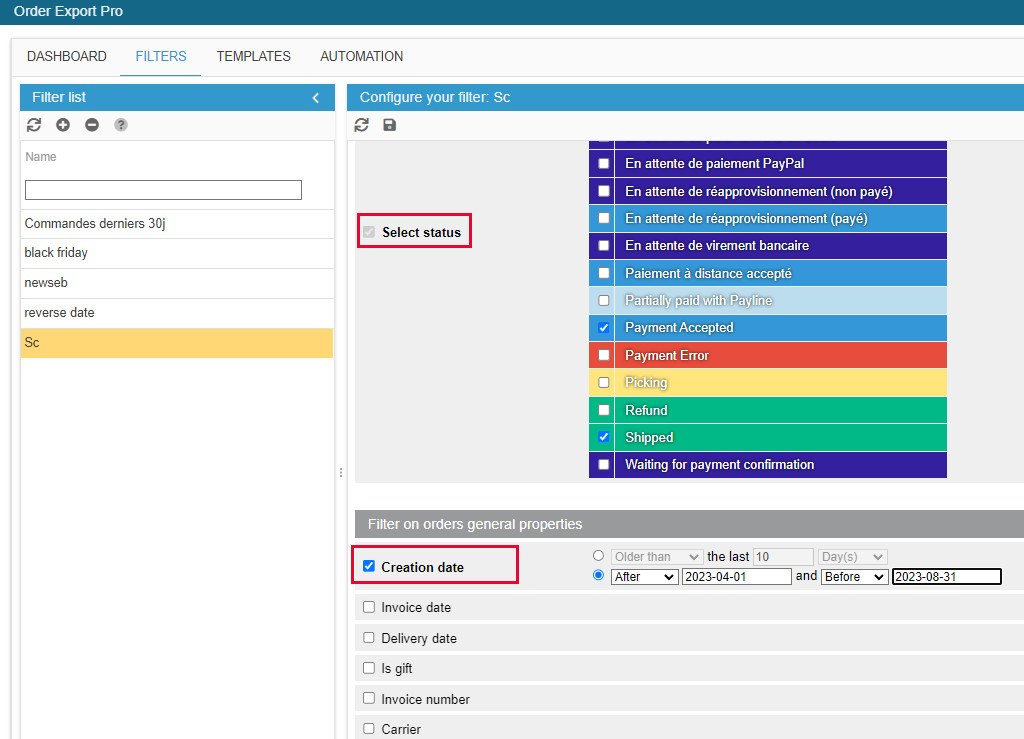1024x739 pixels.
Task: Add a new filter with plus icon
Action: point(63,125)
